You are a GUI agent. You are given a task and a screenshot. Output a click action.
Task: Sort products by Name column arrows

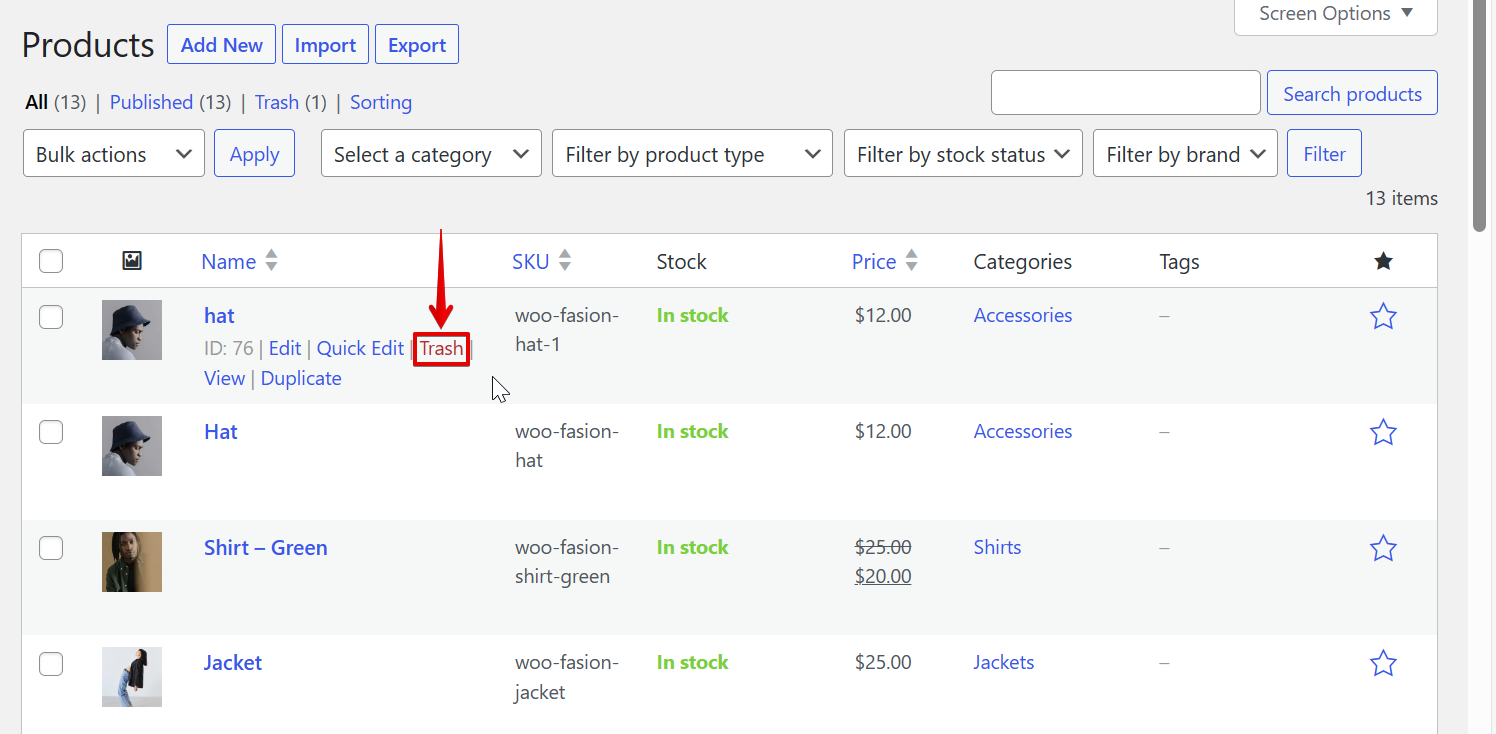pyautogui.click(x=271, y=261)
